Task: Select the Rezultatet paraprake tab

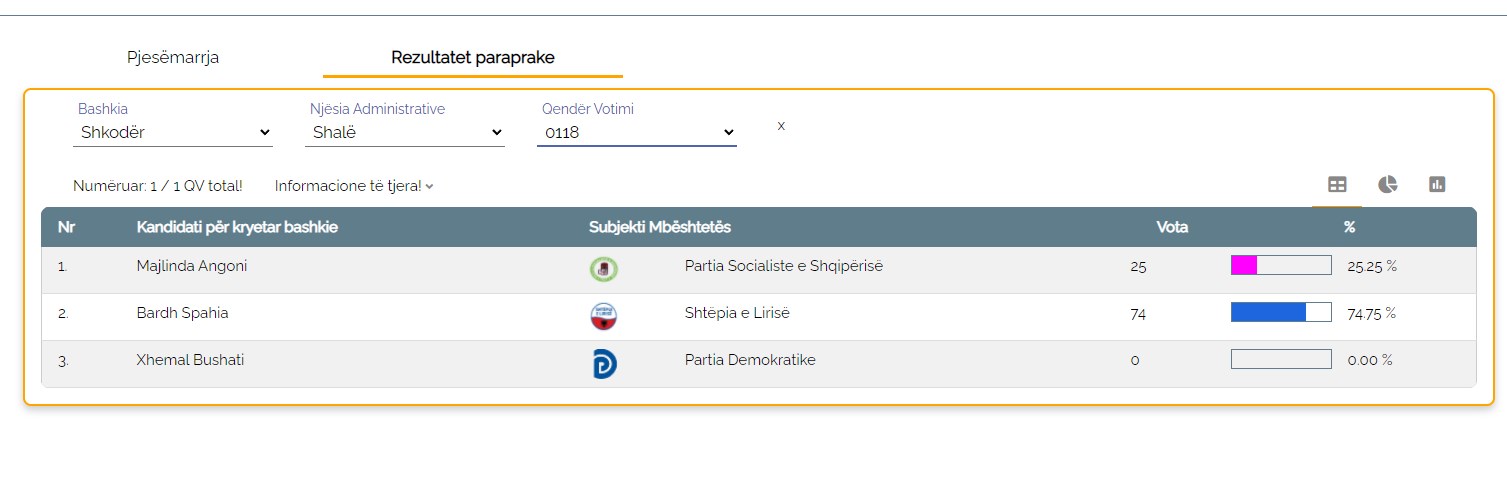Action: coord(473,57)
